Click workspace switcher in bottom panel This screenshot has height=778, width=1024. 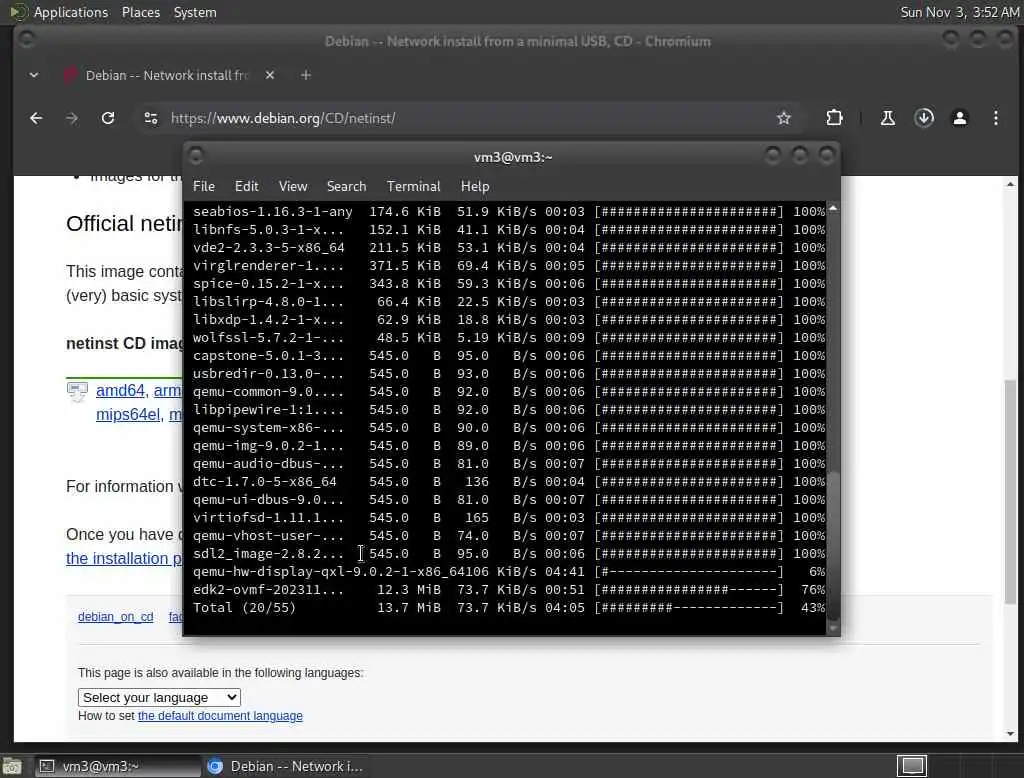click(x=912, y=766)
